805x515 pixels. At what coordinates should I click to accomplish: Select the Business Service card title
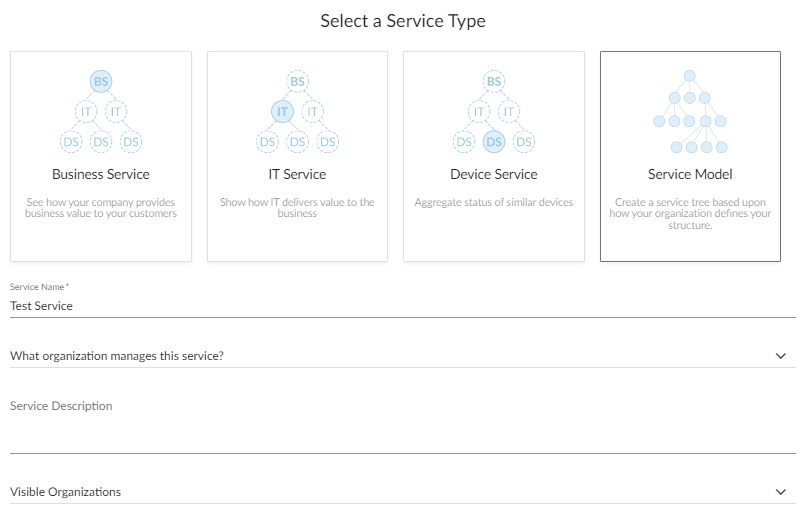pos(100,174)
